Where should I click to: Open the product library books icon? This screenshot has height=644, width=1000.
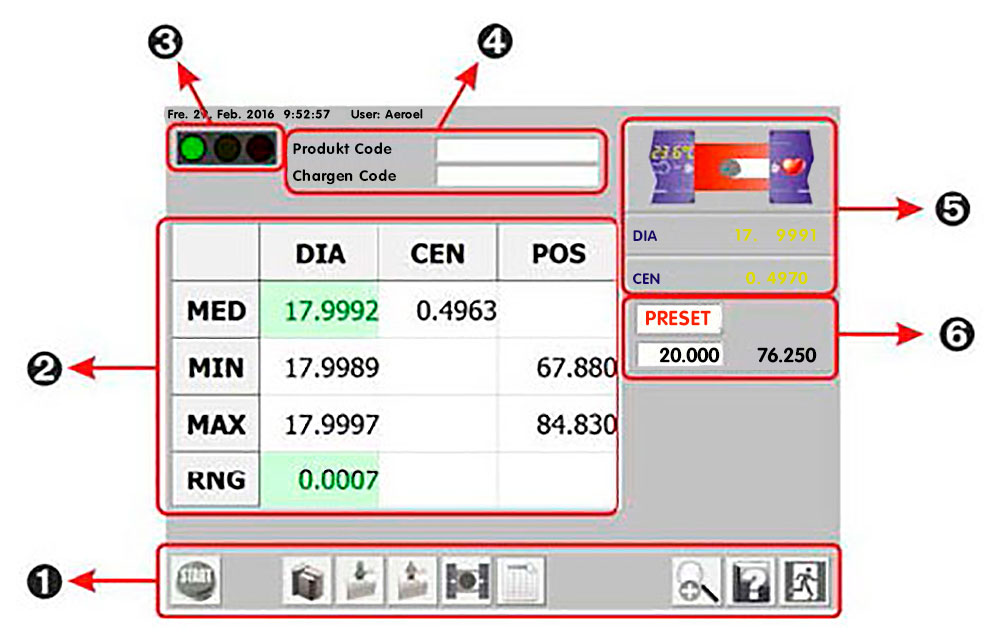pos(304,581)
